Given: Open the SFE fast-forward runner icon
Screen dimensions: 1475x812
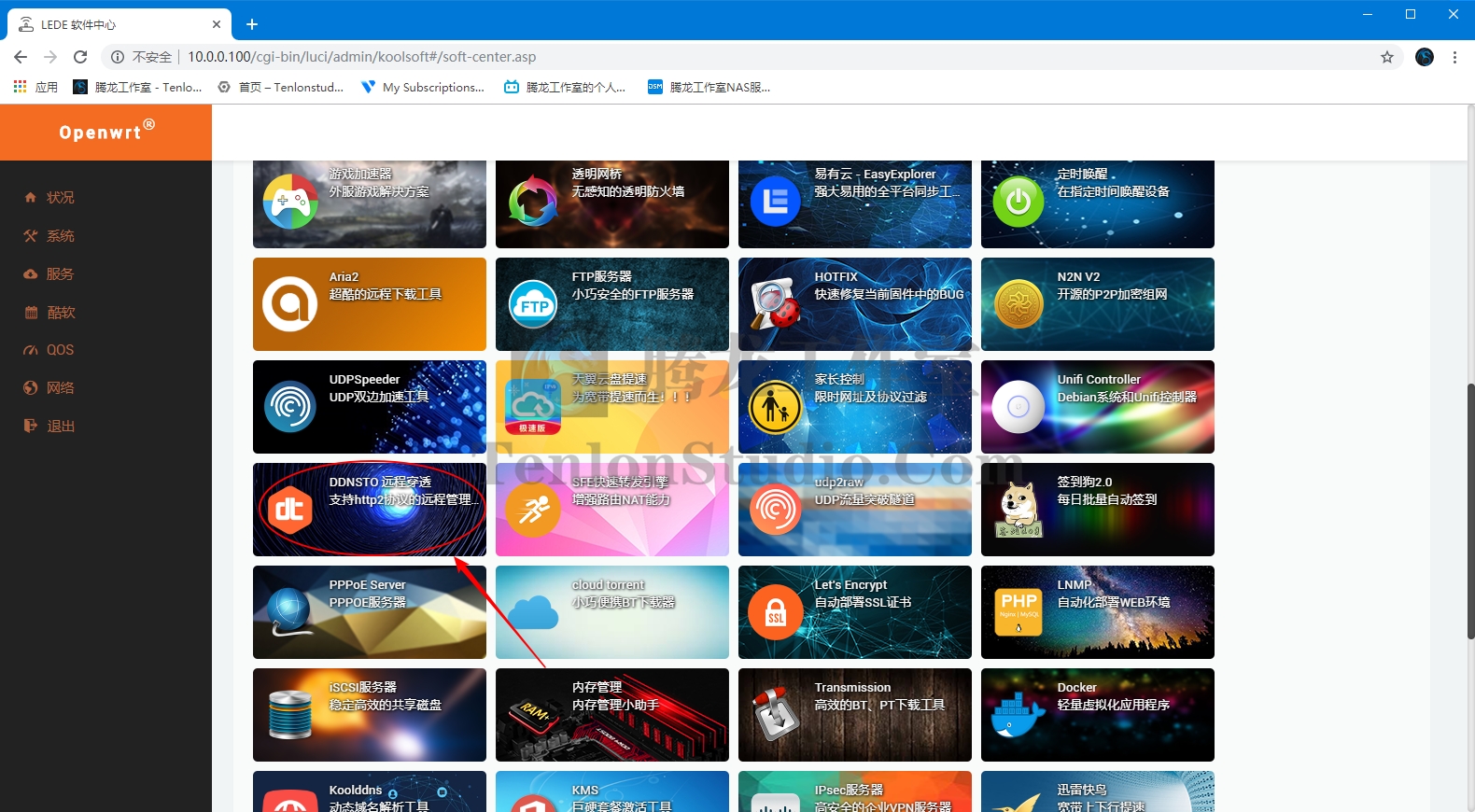Looking at the screenshot, I should point(533,510).
